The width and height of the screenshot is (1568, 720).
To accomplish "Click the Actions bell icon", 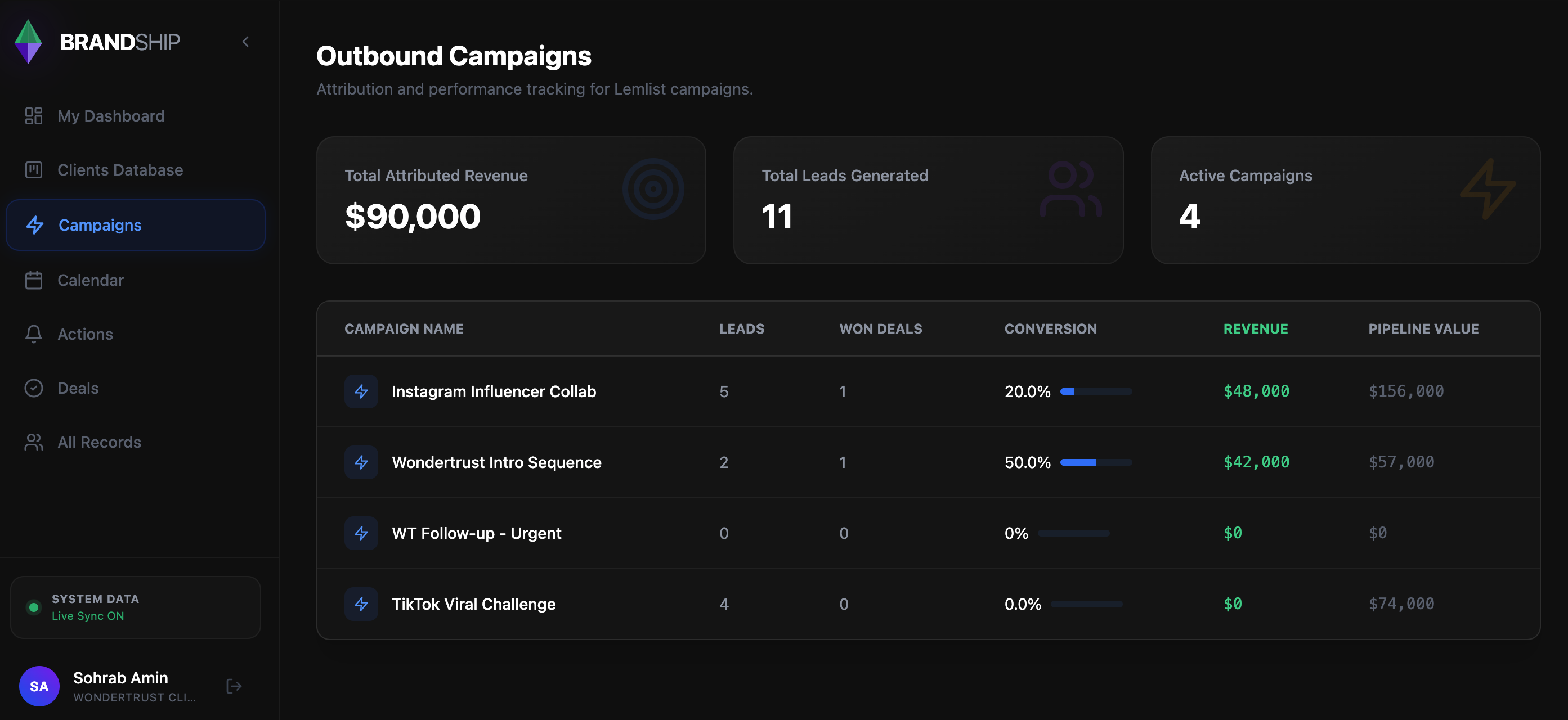I will [33, 334].
